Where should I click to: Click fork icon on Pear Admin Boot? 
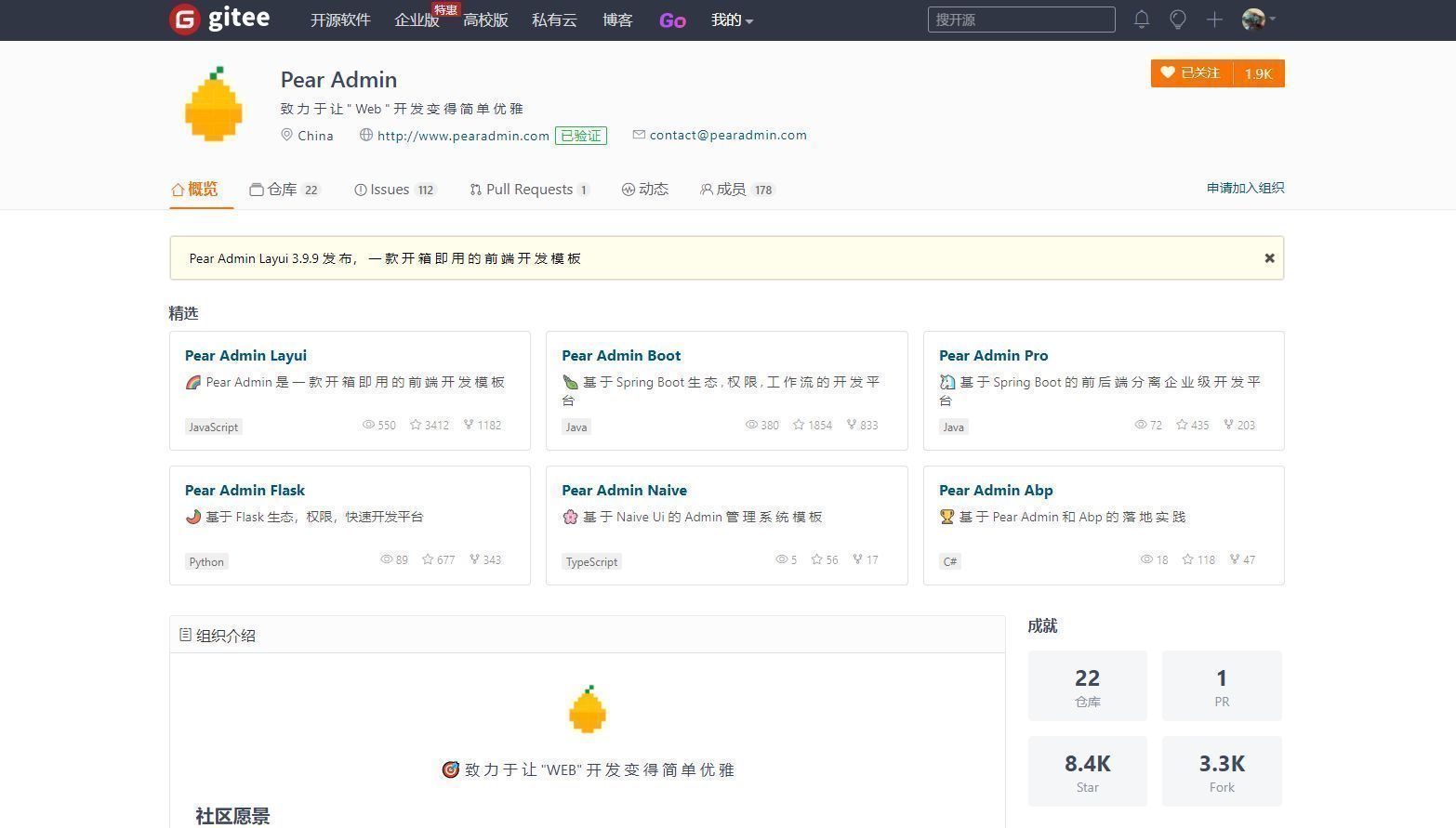coord(852,425)
